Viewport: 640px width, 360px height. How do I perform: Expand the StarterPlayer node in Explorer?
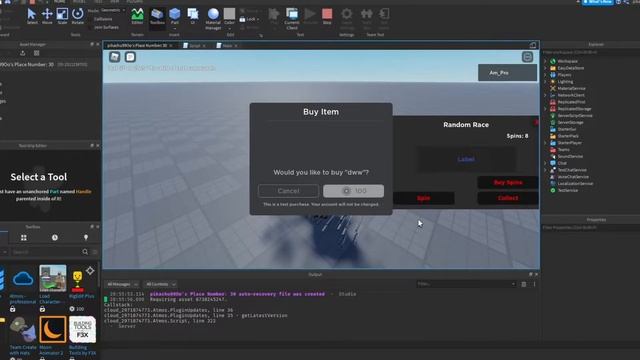(545, 143)
